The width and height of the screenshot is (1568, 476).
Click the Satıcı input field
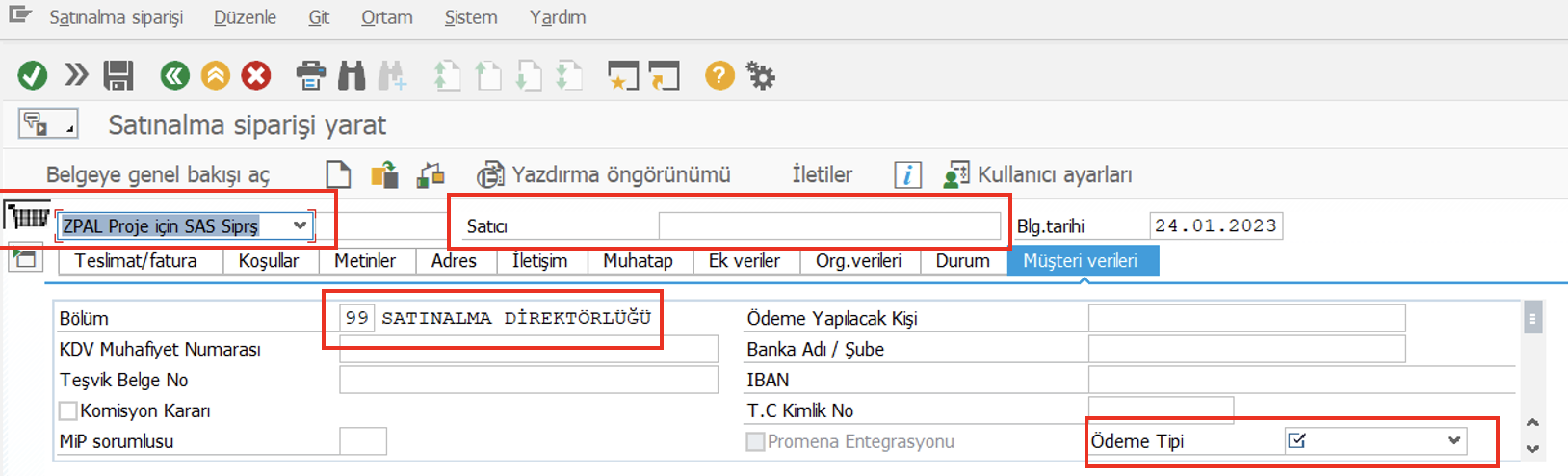829,225
